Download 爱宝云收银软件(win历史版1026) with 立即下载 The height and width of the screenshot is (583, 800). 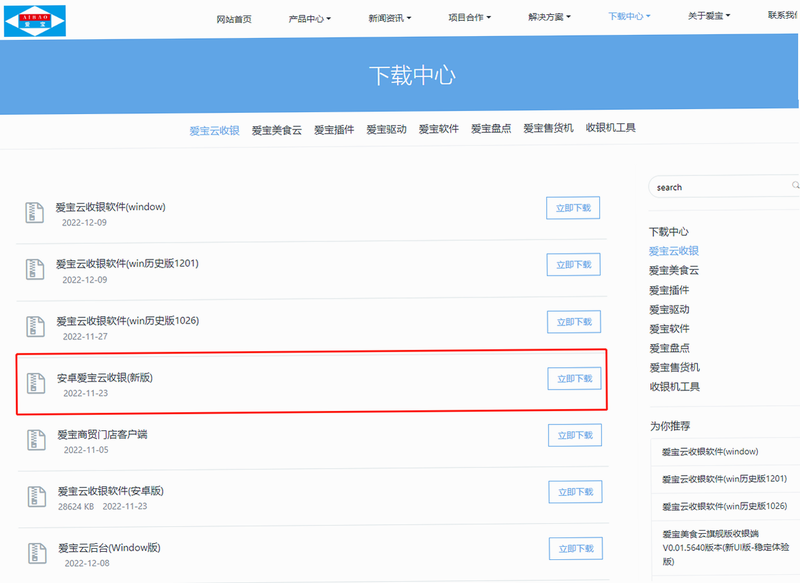click(x=574, y=322)
